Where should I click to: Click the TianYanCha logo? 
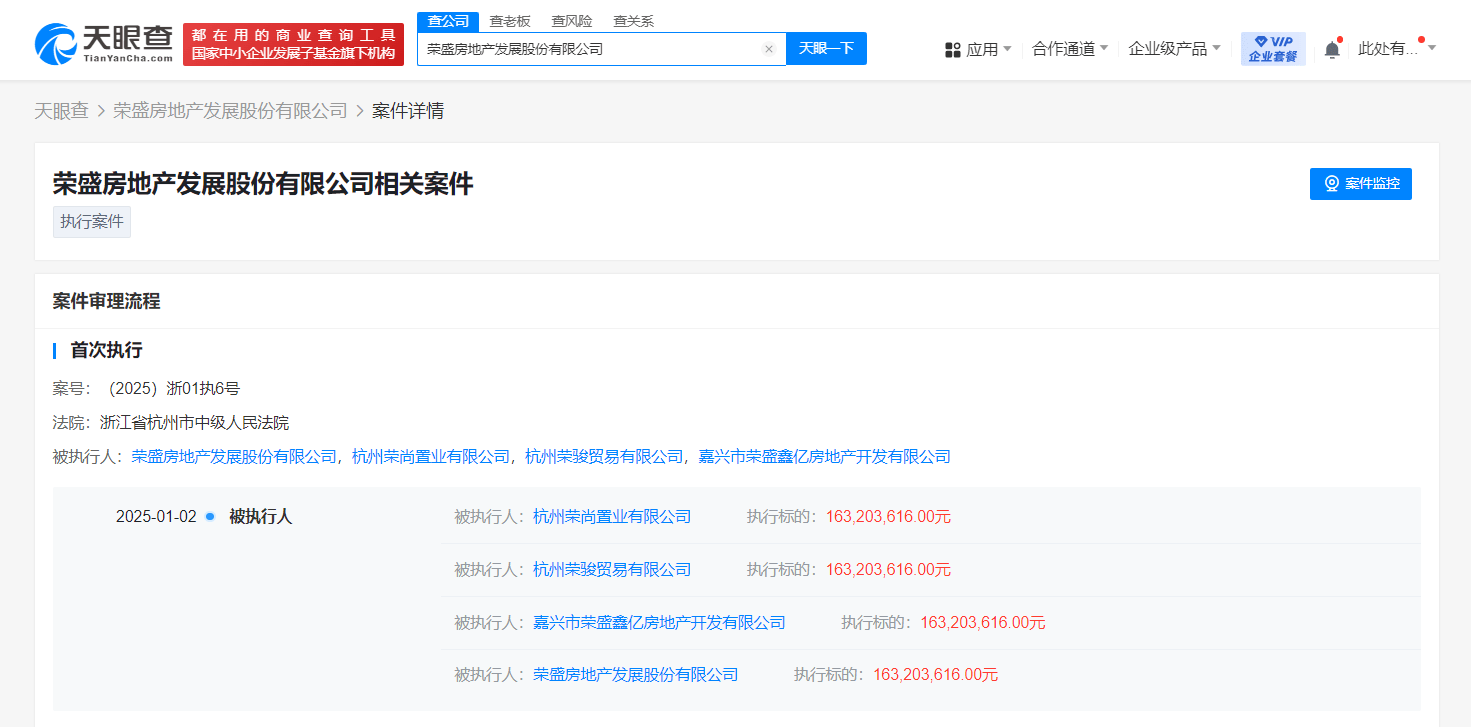coord(105,44)
